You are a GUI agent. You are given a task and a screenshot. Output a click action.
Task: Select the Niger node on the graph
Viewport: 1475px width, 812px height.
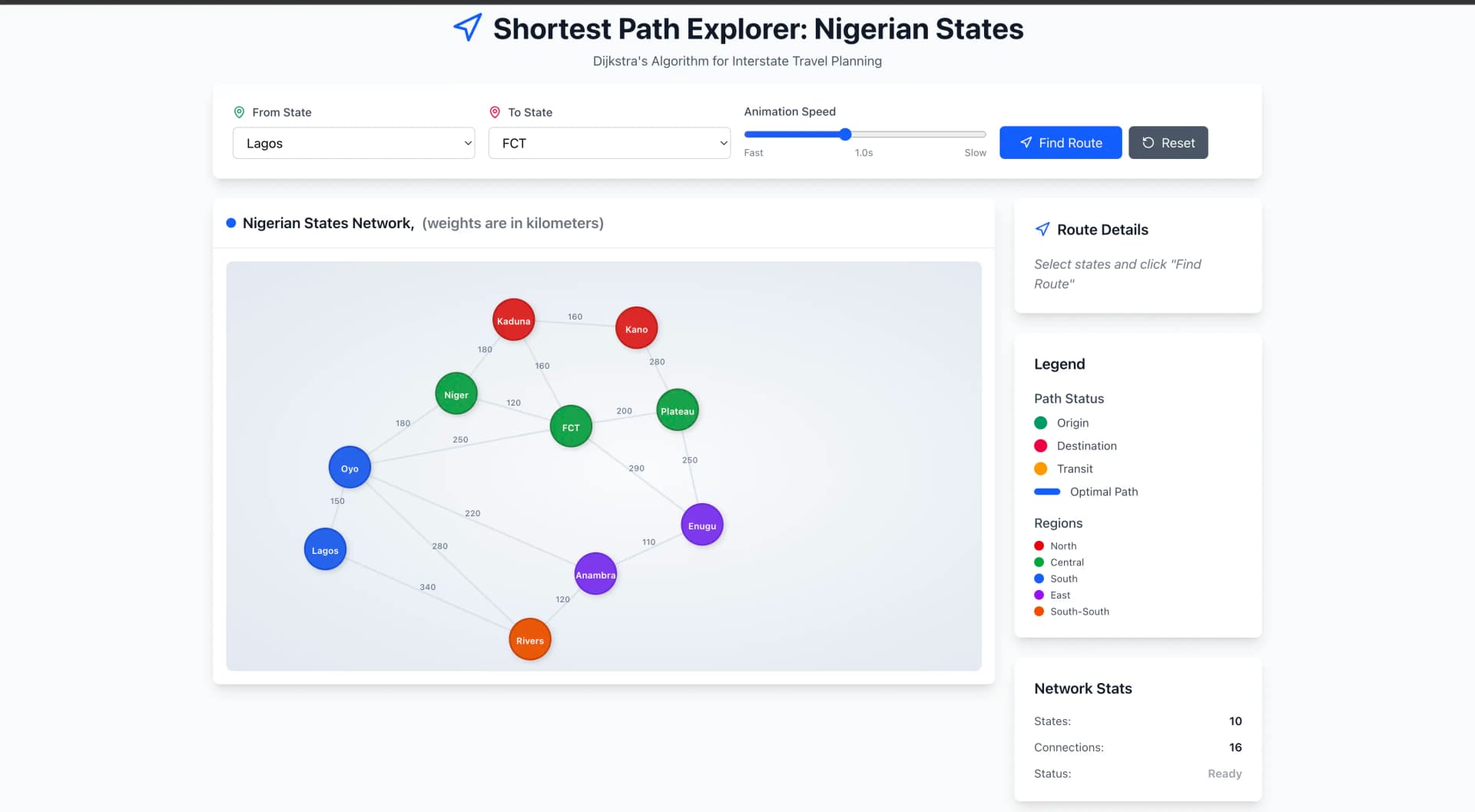pyautogui.click(x=456, y=393)
